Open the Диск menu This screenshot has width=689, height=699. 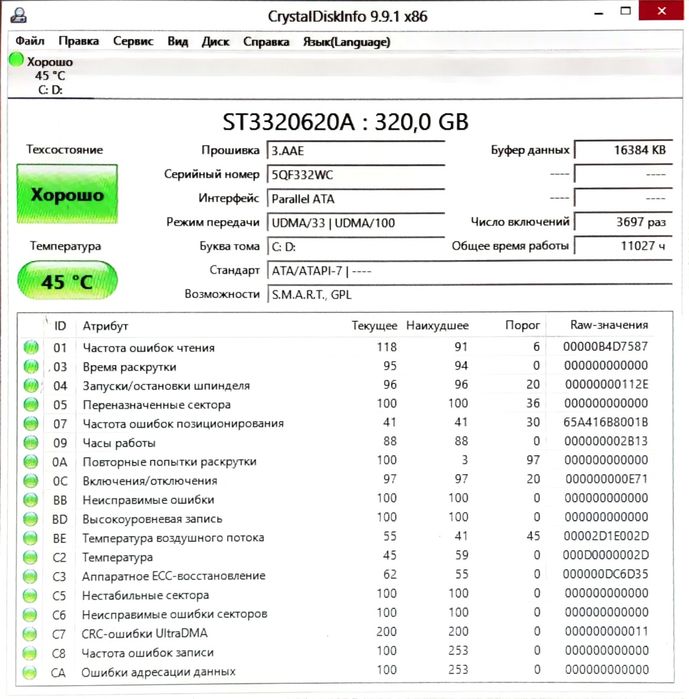click(x=215, y=41)
